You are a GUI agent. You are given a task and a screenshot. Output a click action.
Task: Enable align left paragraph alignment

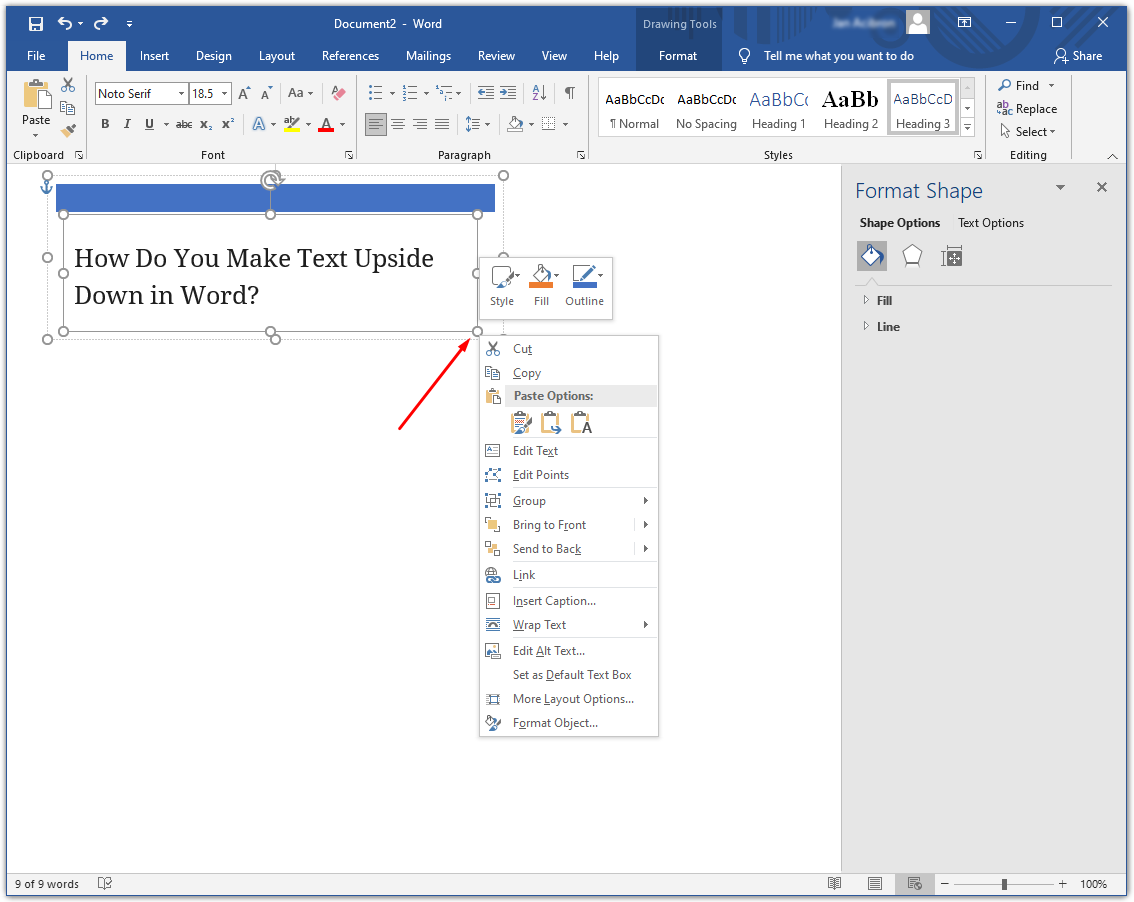point(376,124)
